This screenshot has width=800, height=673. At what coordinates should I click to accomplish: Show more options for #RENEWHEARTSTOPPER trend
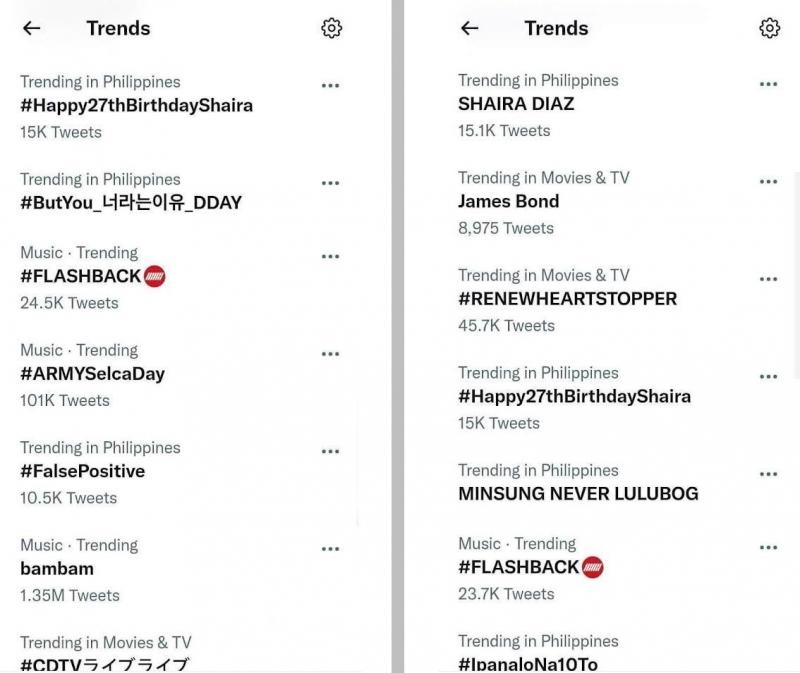pos(768,279)
